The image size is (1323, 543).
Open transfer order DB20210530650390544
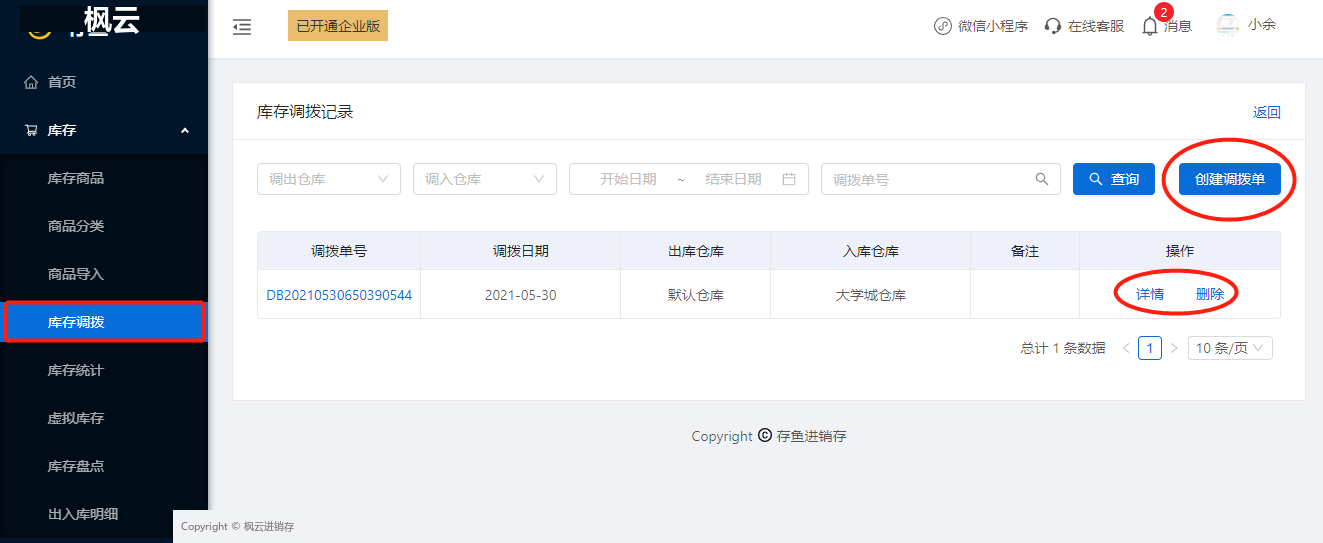point(339,295)
